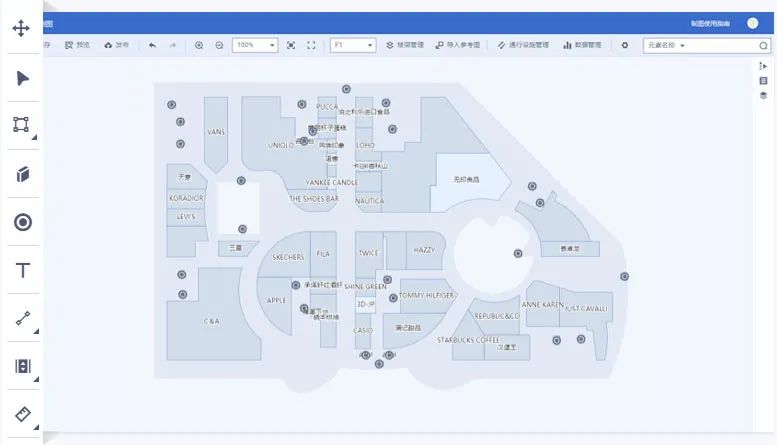Open the F1 floor selector dropdown
The image size is (777, 445).
353,45
